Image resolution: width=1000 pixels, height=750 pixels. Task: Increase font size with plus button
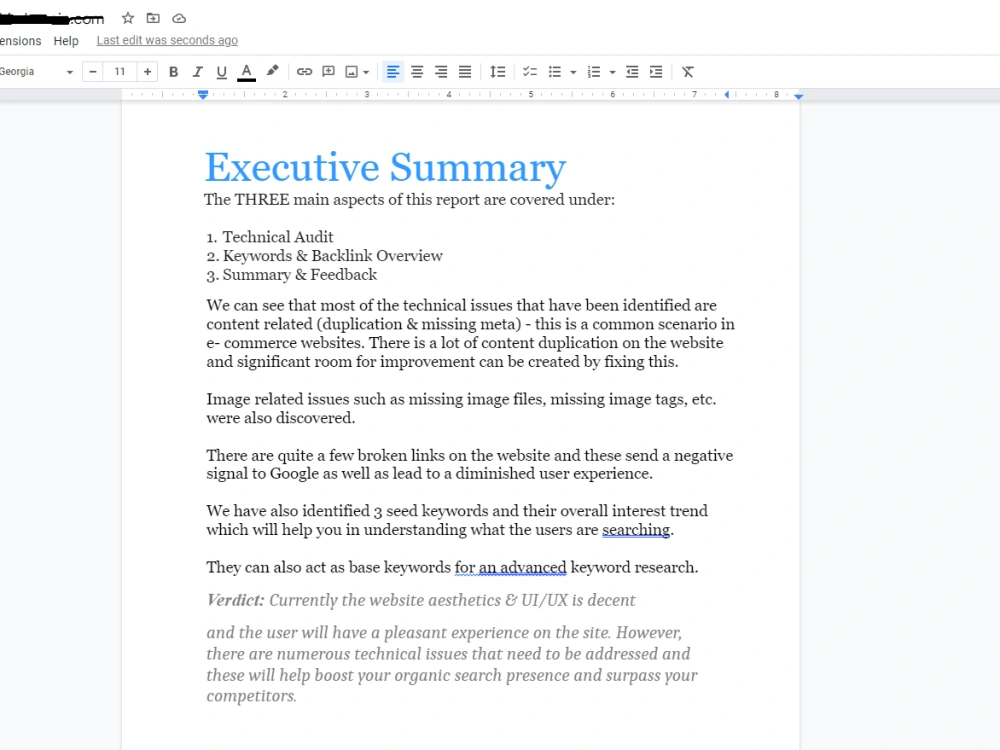(x=147, y=71)
